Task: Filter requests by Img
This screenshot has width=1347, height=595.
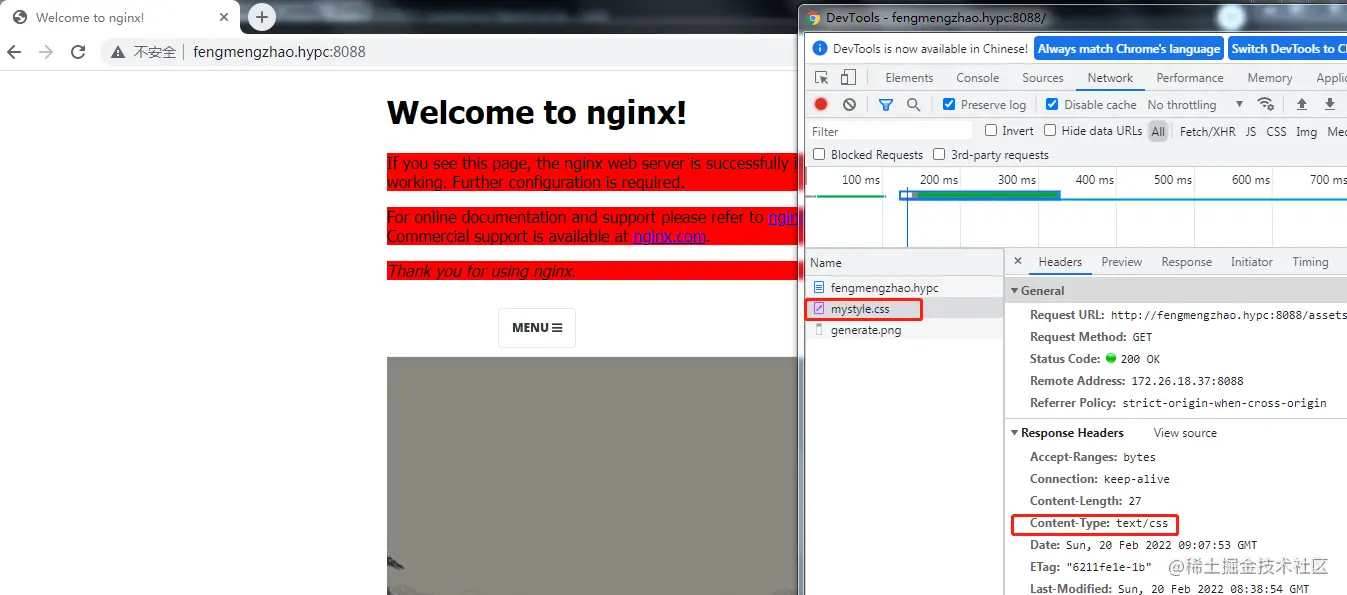Action: [1306, 131]
